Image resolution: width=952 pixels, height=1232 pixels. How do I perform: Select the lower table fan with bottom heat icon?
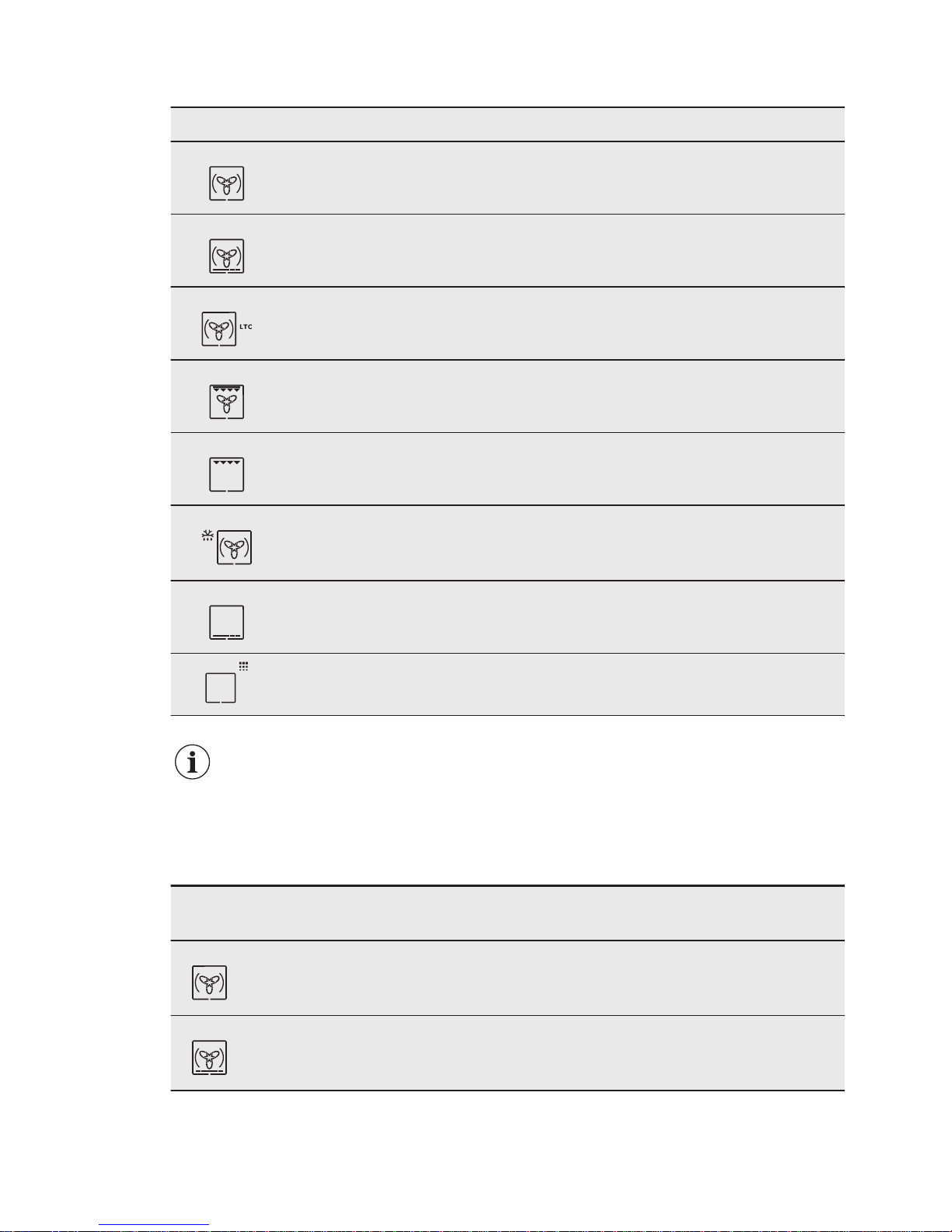pyautogui.click(x=210, y=1057)
